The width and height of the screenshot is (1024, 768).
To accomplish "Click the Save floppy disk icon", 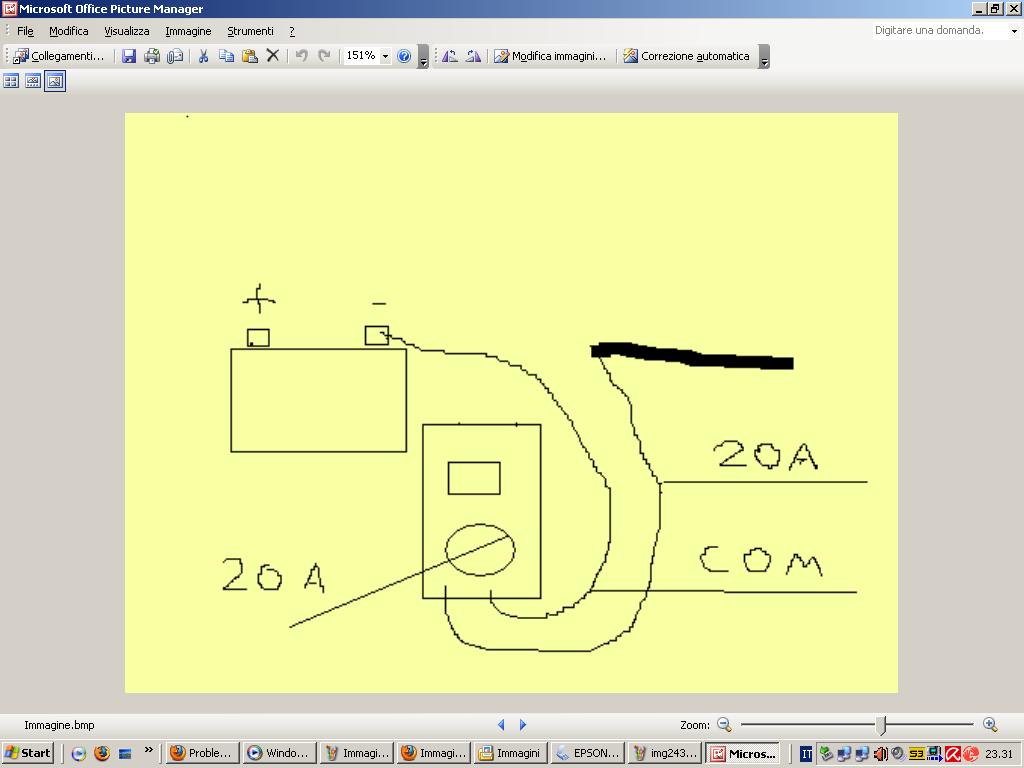I will (x=129, y=56).
